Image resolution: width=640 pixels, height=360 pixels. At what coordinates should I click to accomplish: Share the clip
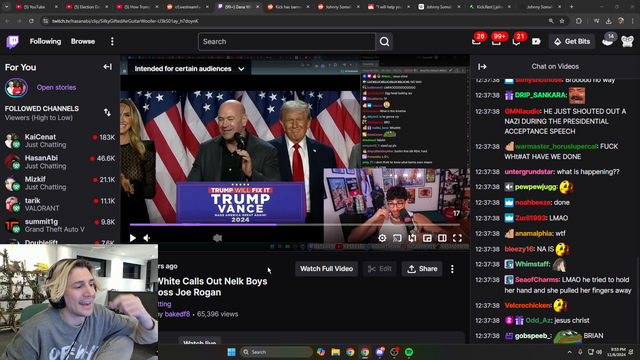tap(422, 269)
